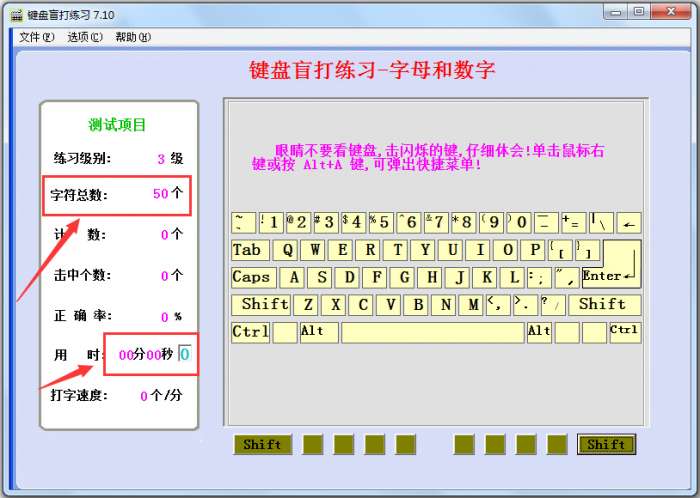Click the U key on the virtual keyboard
Viewport: 700px width, 498px height.
(452, 250)
